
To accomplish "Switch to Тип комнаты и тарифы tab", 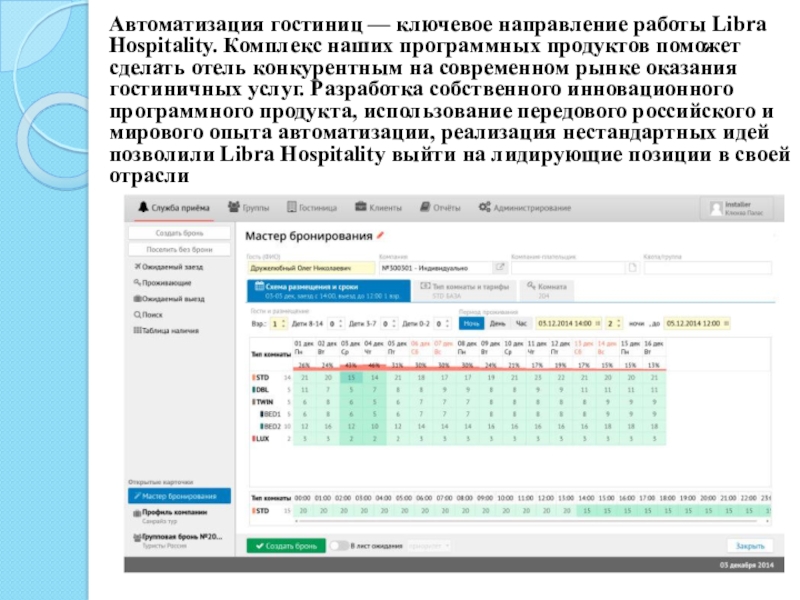I will [x=464, y=291].
